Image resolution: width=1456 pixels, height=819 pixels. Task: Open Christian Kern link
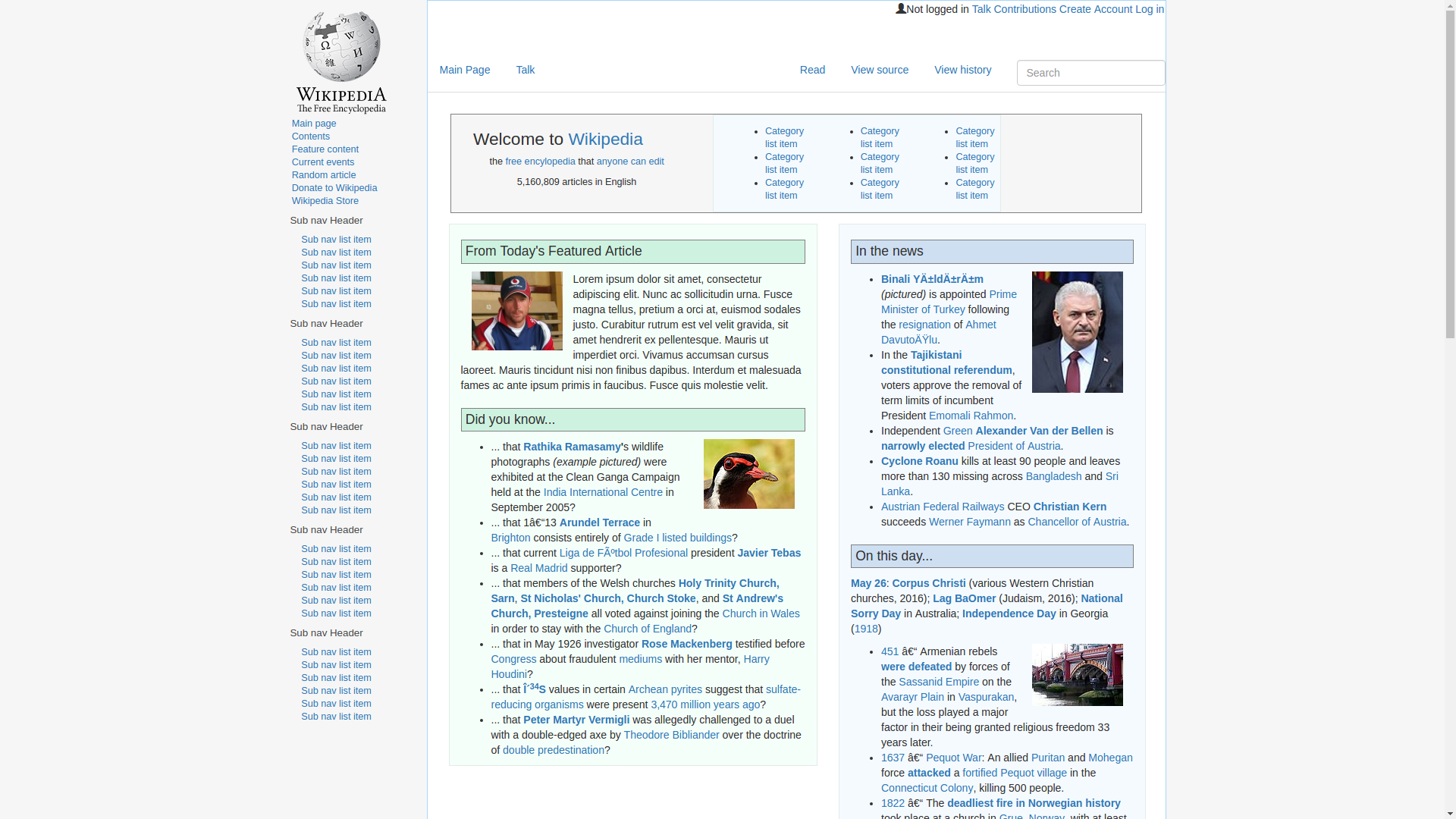1070,507
